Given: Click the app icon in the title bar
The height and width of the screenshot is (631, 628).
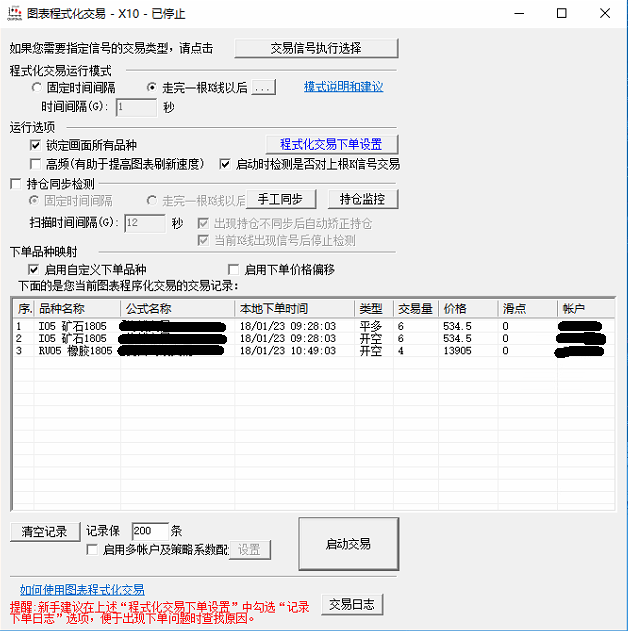Looking at the screenshot, I should tap(14, 13).
